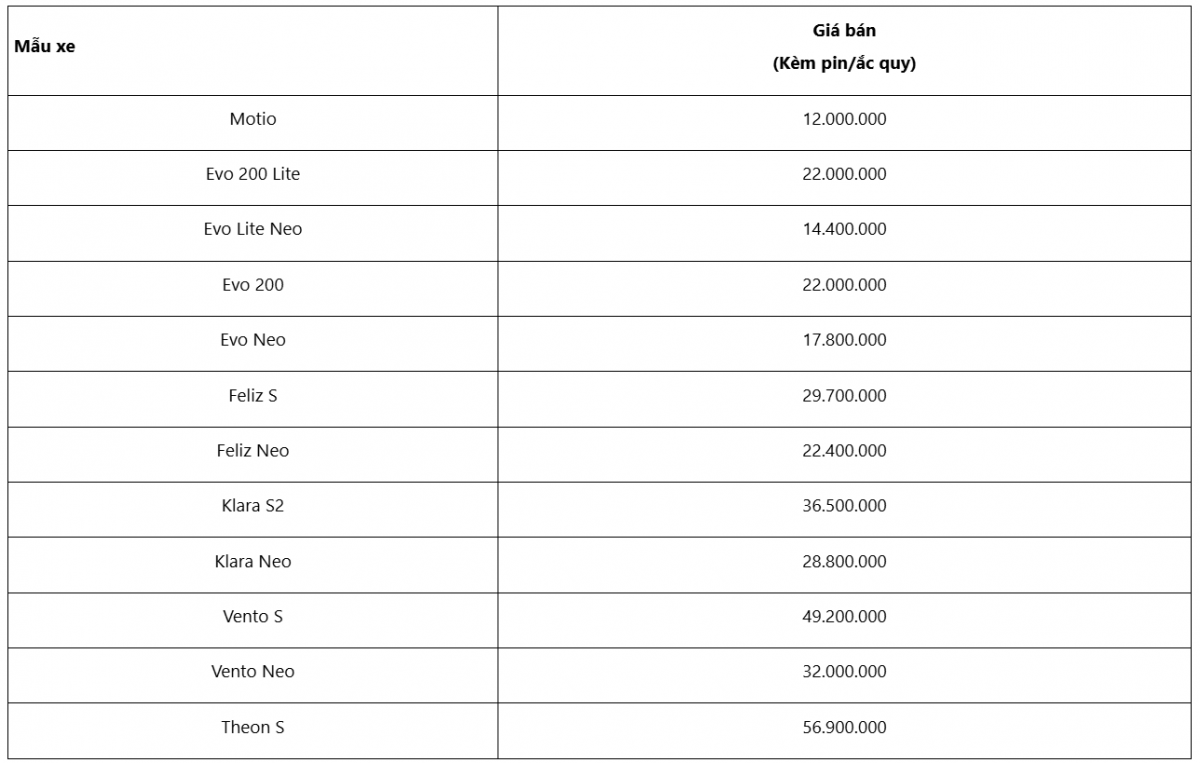Viewport: 1200px width, 763px height.
Task: Select the Feliz Neo cell
Action: [253, 451]
